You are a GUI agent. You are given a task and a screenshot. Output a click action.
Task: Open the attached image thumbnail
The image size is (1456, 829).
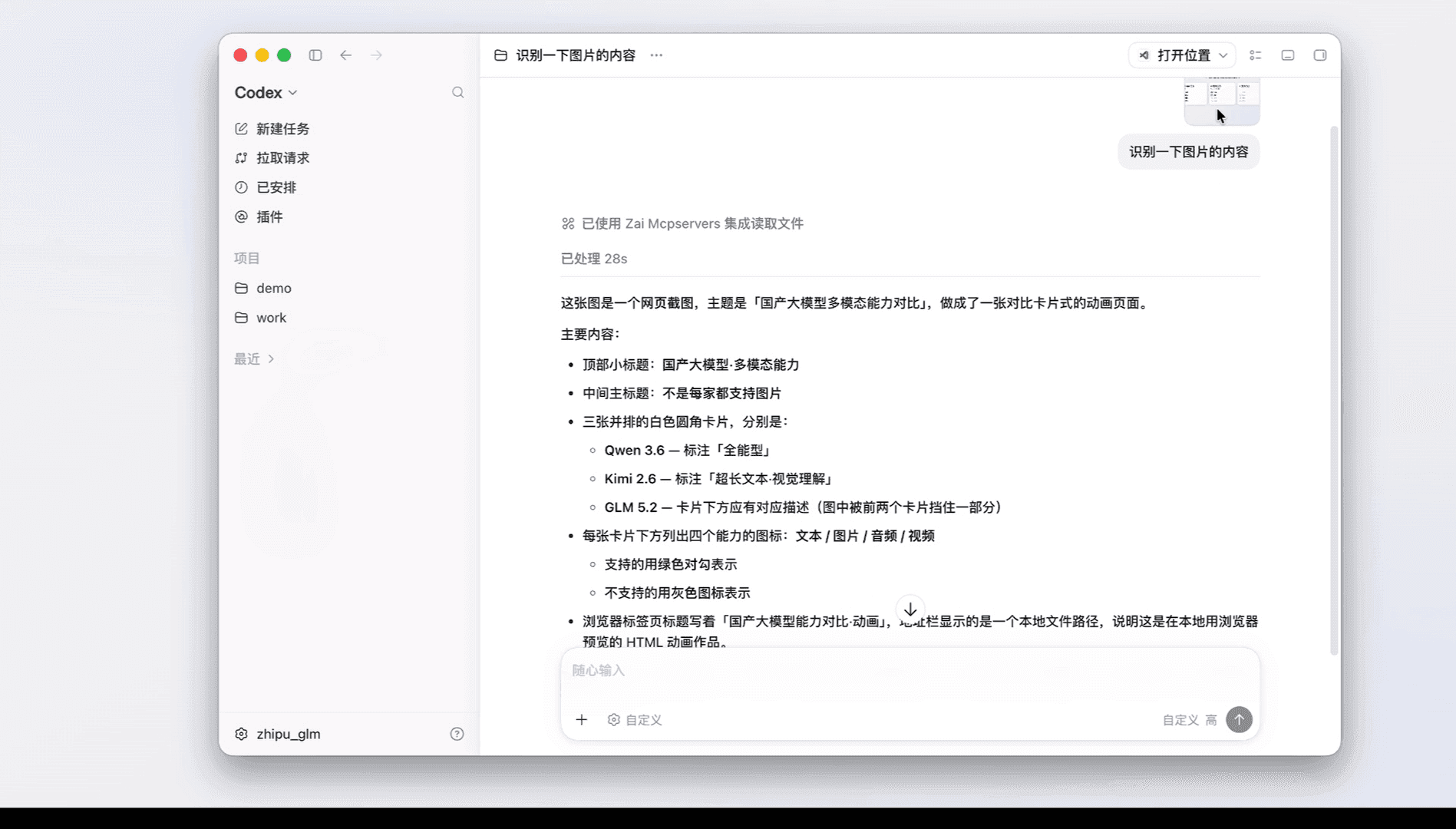click(x=1222, y=101)
